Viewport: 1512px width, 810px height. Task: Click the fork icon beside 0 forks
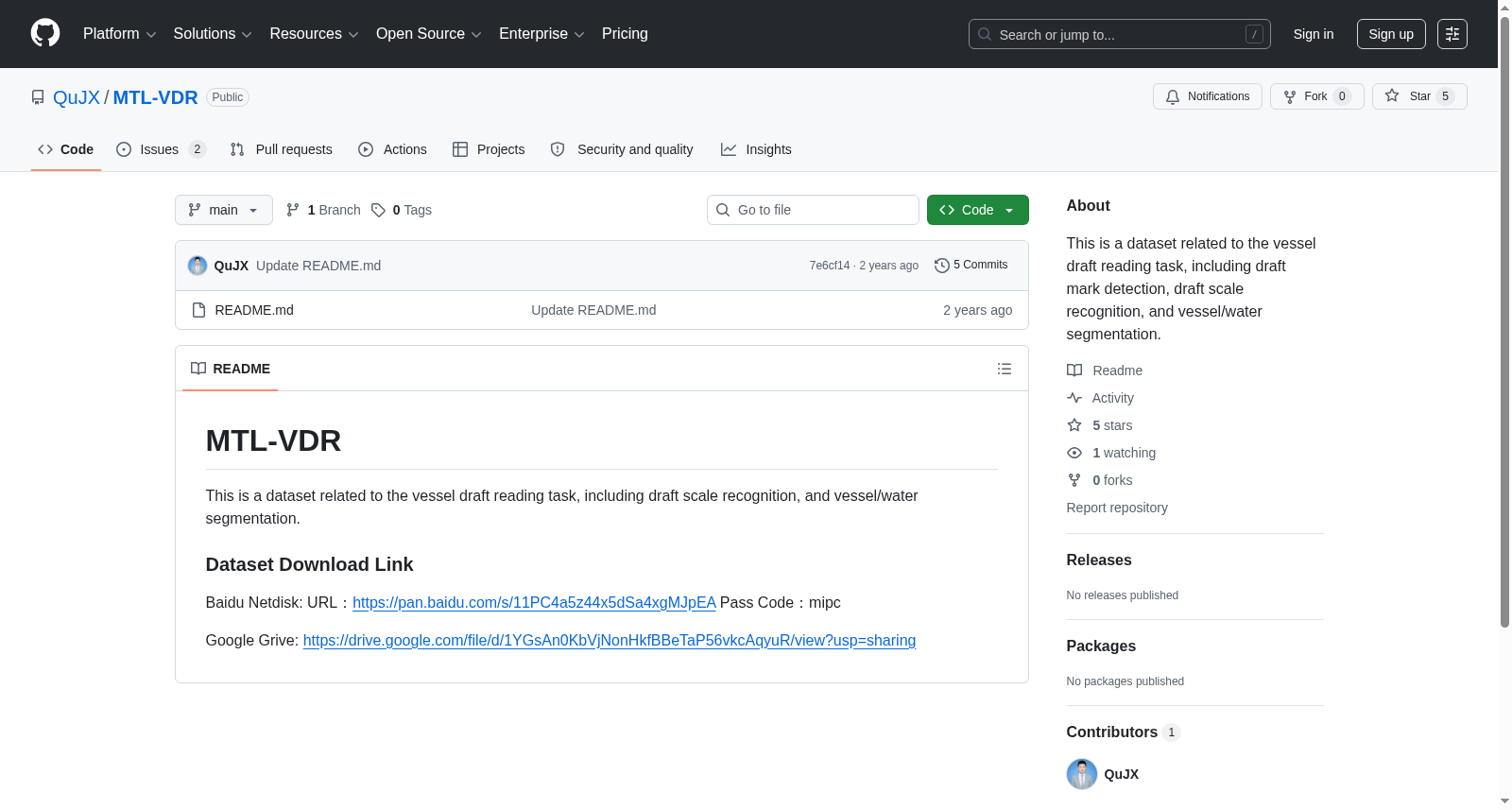pos(1074,480)
